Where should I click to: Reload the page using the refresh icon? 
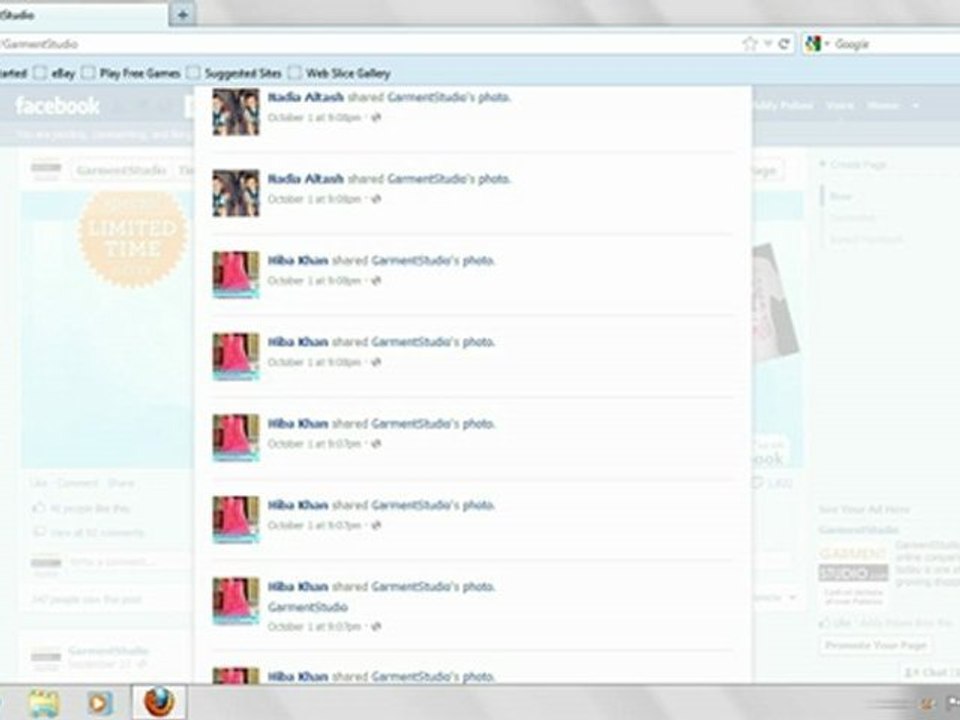coord(784,43)
